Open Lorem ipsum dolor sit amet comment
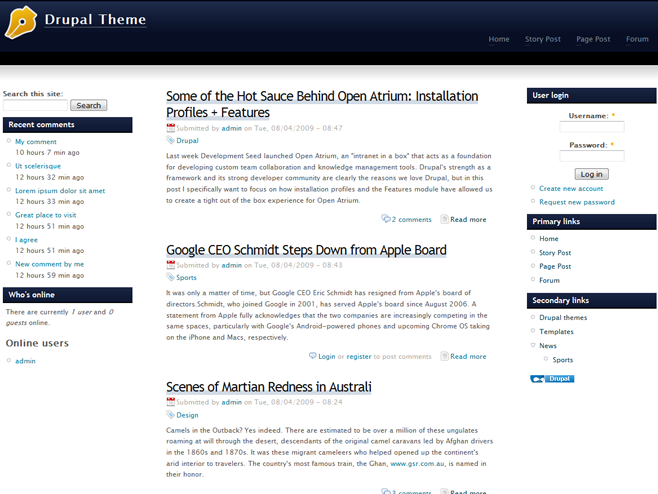The width and height of the screenshot is (658, 494). [60, 191]
